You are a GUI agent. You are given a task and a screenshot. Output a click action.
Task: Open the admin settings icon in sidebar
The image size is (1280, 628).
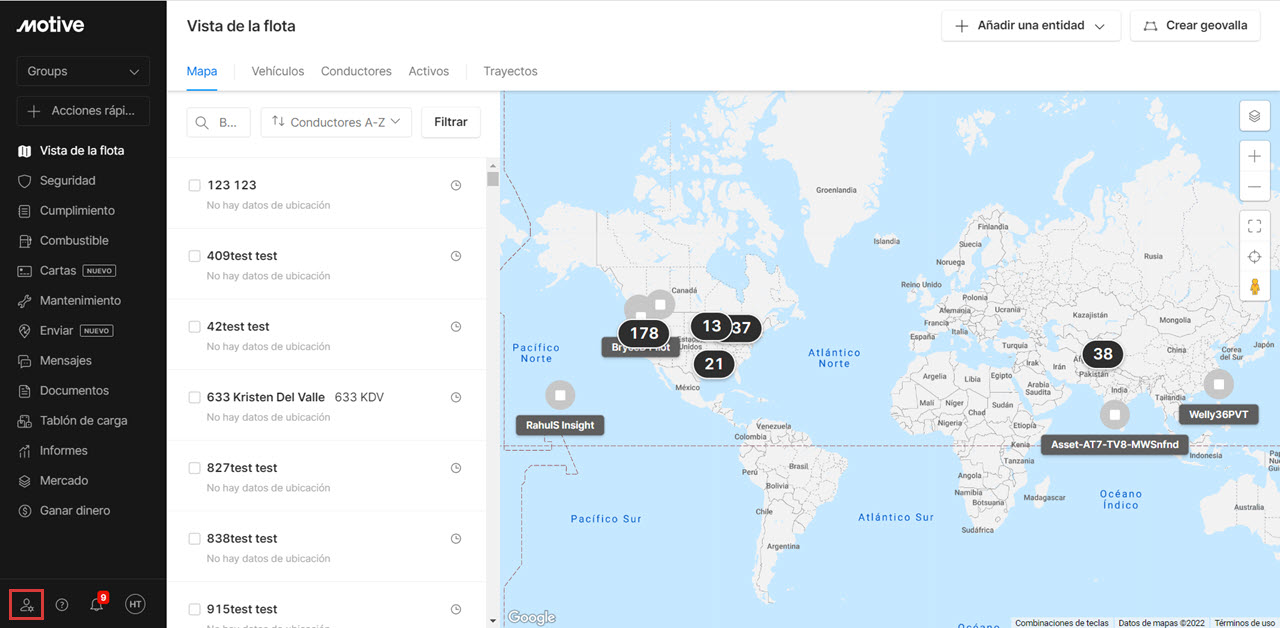point(27,604)
